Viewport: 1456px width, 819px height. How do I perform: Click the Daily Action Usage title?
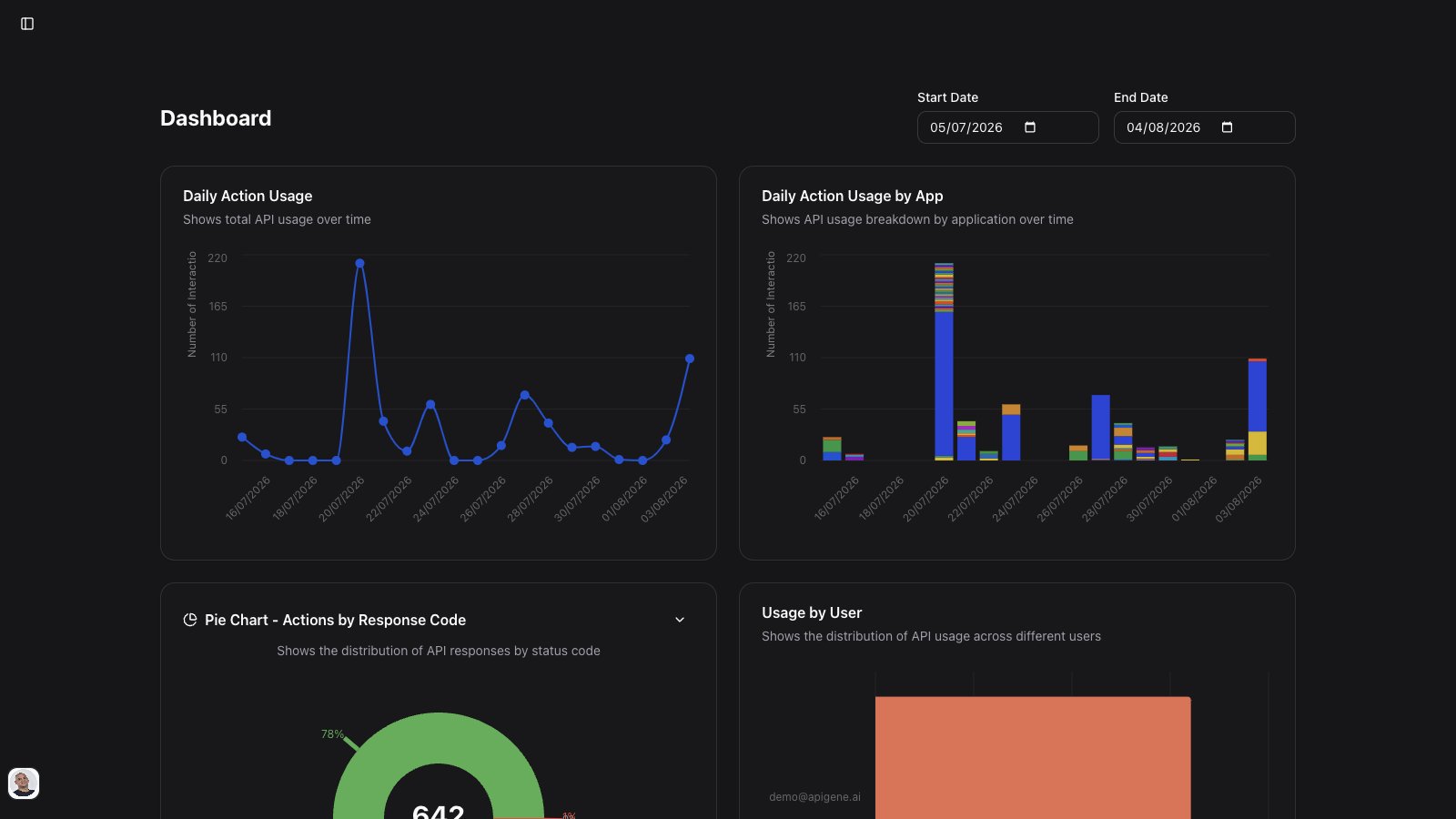248,196
